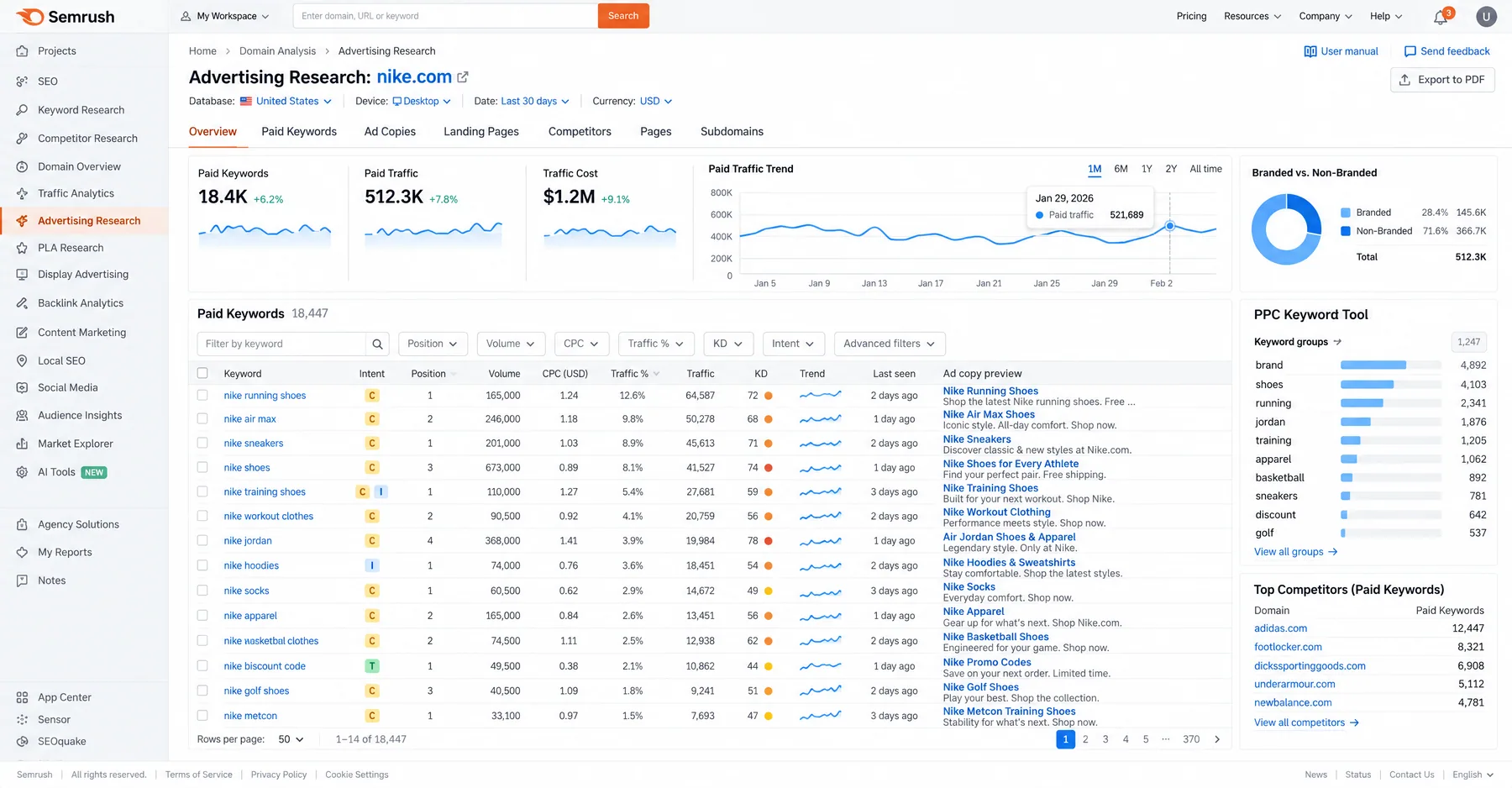Viewport: 1512px width, 788px height.
Task: Open adidas.com competitor link
Action: tap(1280, 628)
